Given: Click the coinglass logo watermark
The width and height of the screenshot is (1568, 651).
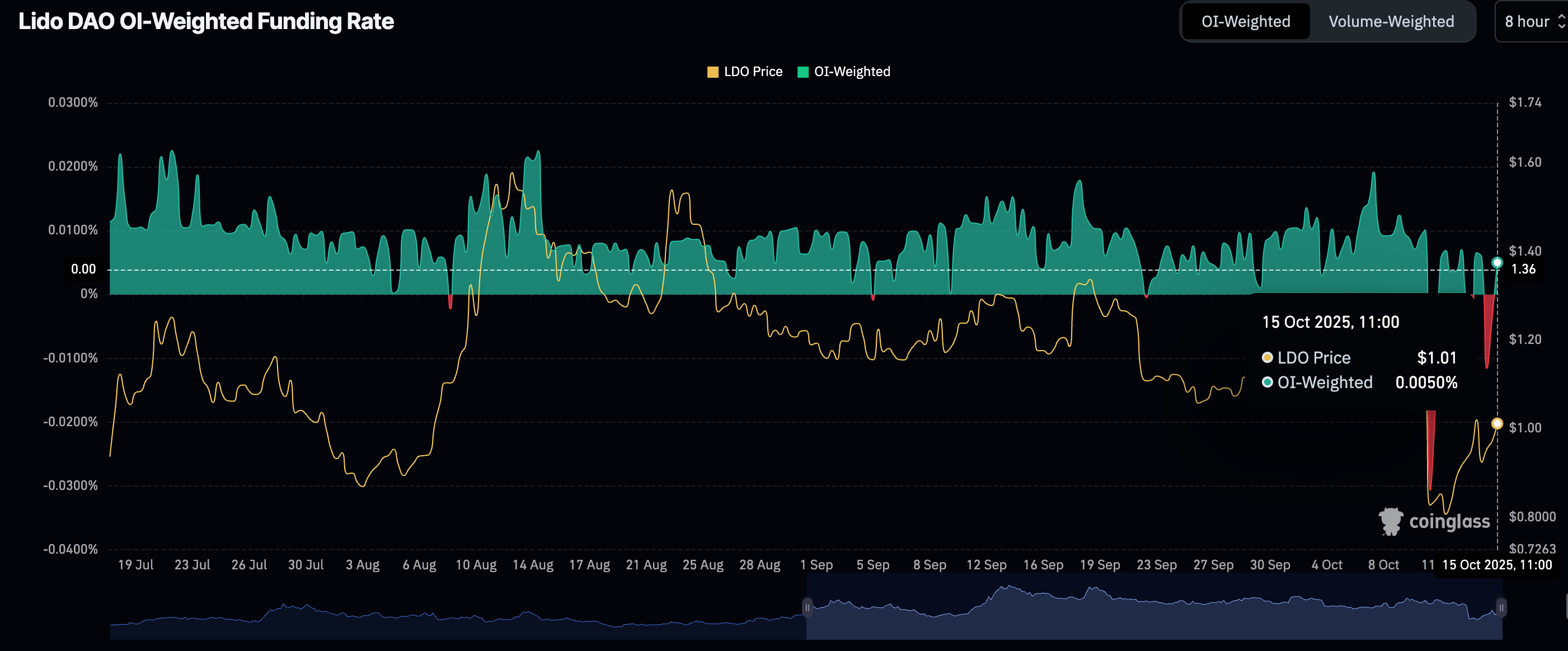Looking at the screenshot, I should pos(1434,521).
